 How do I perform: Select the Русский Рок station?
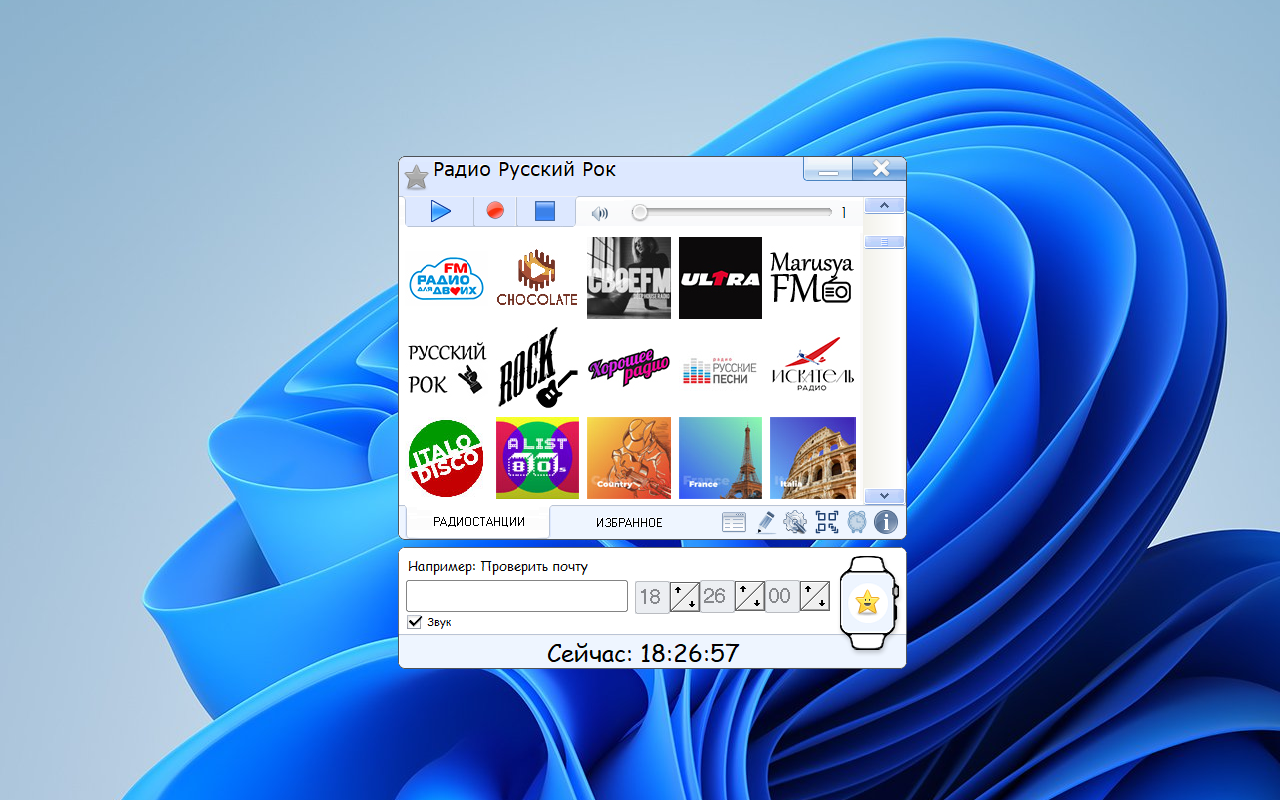[x=447, y=368]
